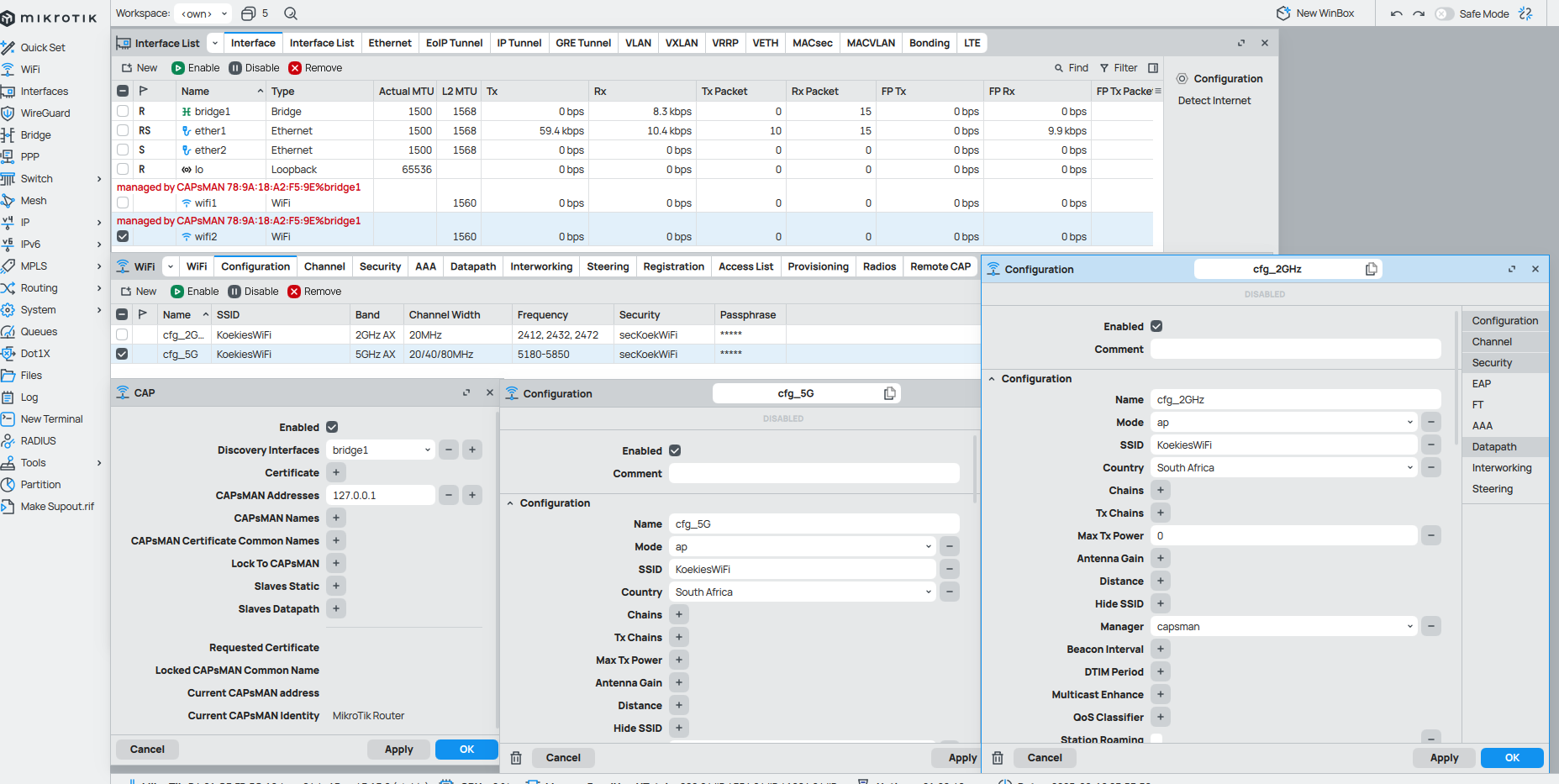
Task: Open New Terminal in the sidebar
Action: click(51, 419)
